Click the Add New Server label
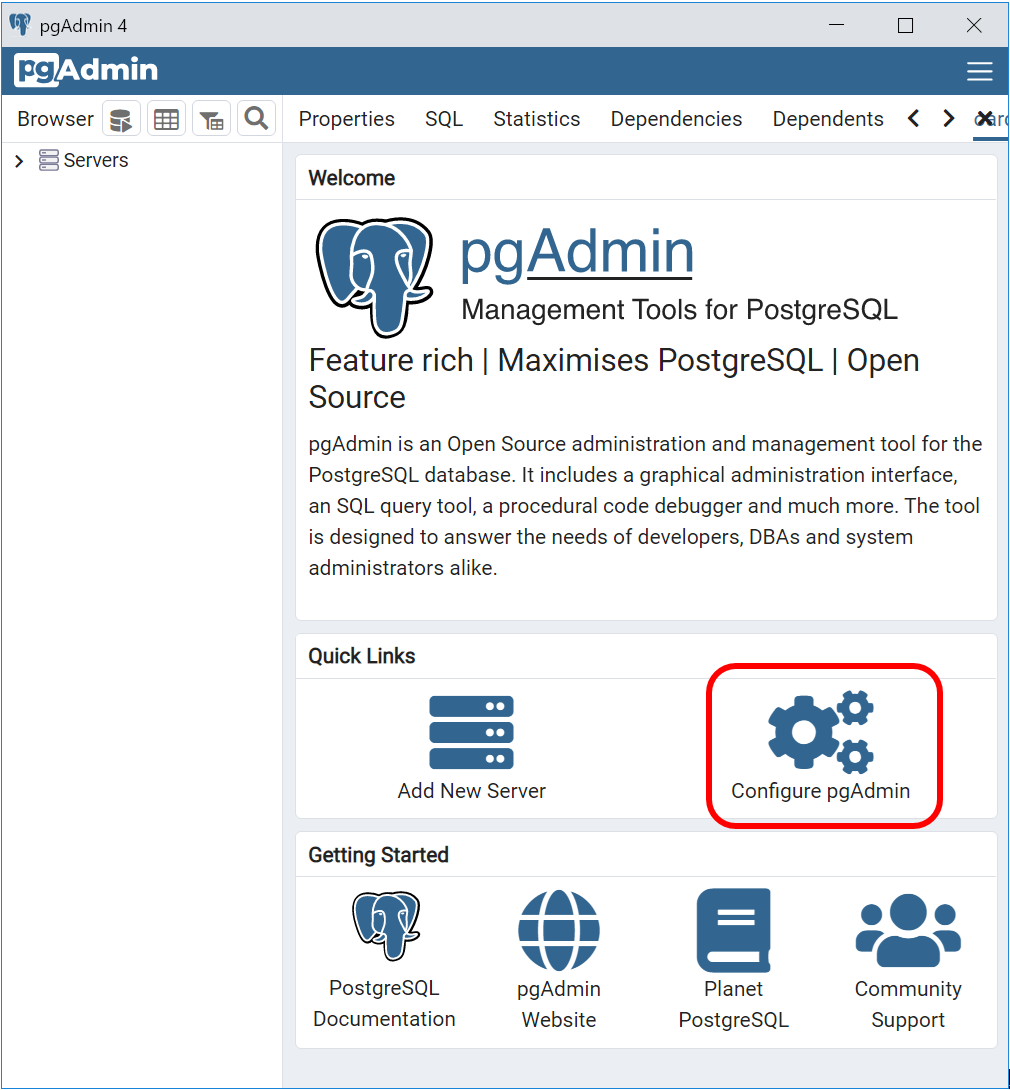Viewport: 1010px width, 1090px height. [471, 791]
